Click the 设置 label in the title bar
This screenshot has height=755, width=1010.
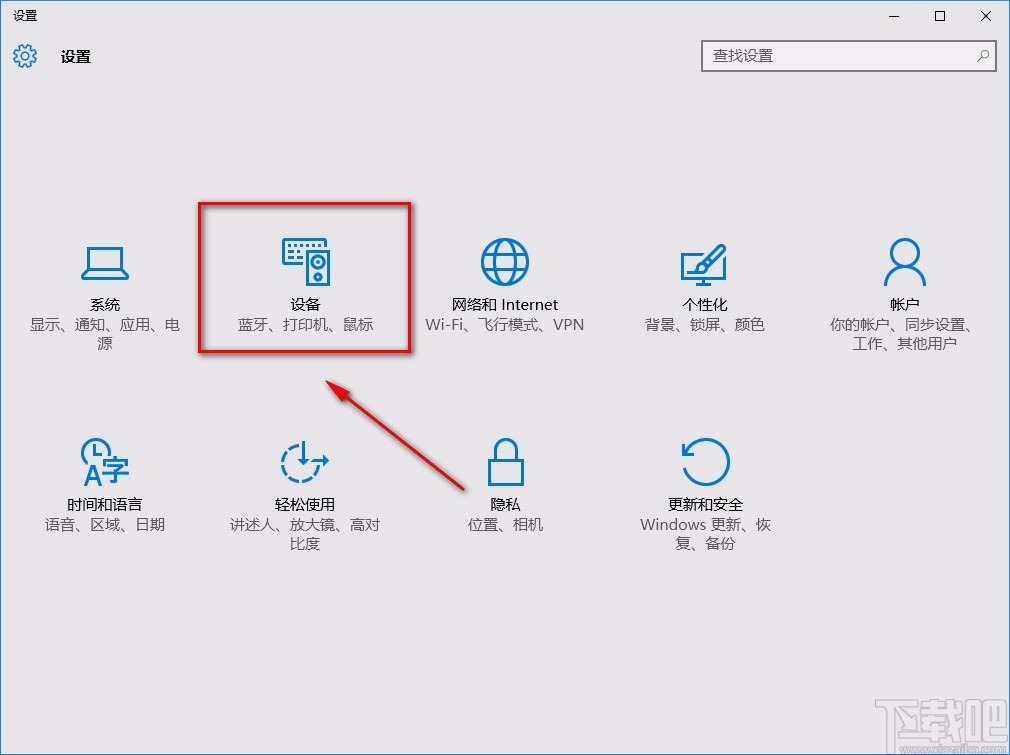[25, 15]
